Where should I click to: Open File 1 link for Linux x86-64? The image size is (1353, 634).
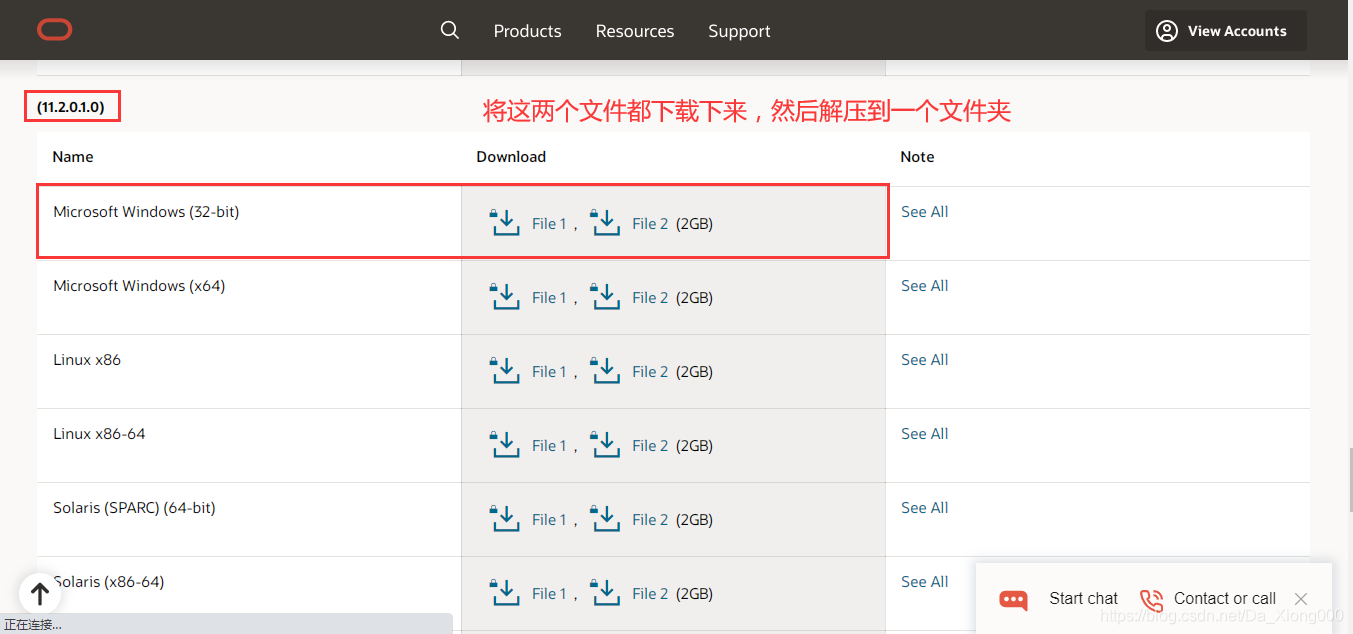[549, 446]
